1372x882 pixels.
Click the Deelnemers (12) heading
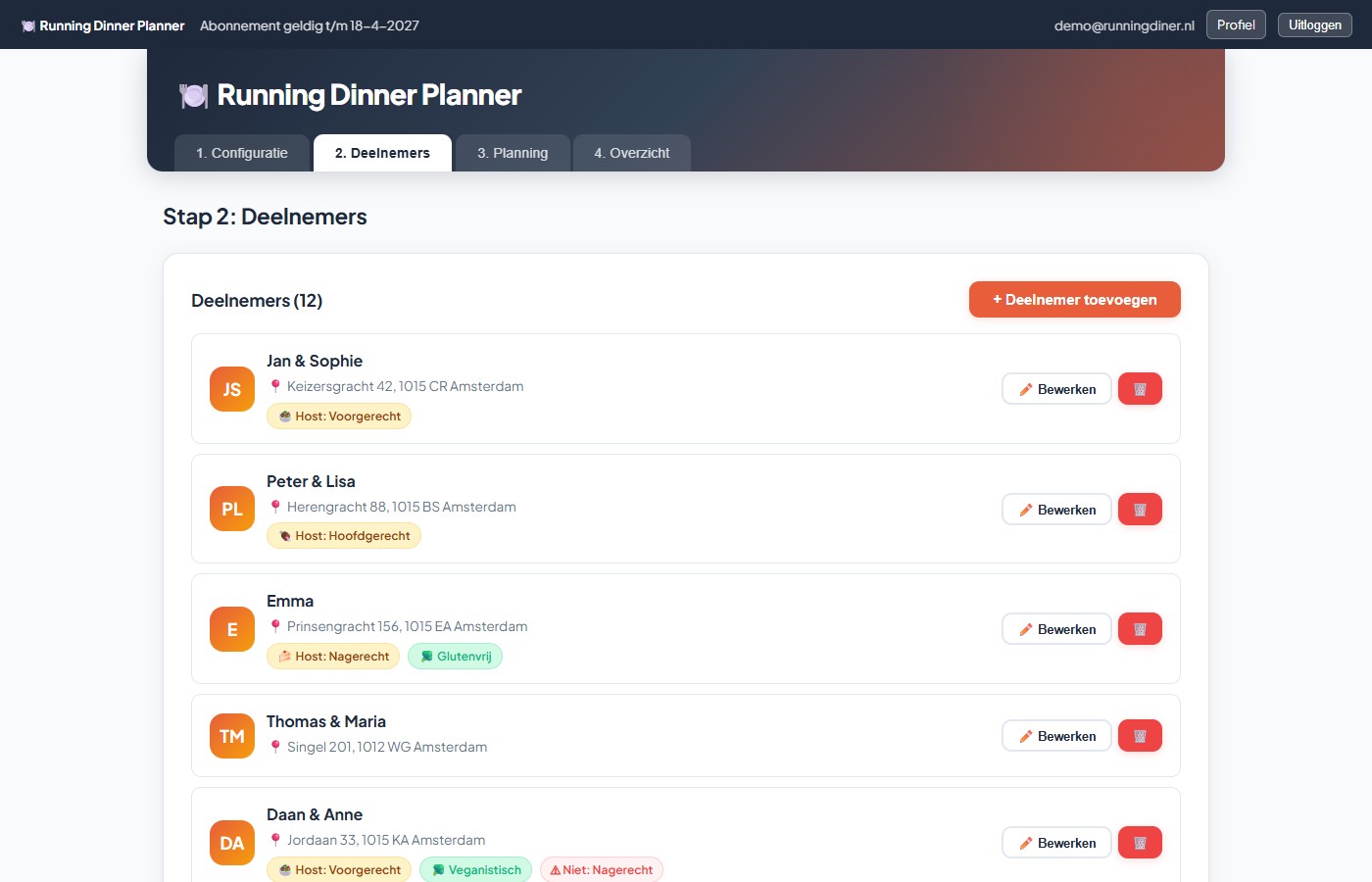coord(257,301)
